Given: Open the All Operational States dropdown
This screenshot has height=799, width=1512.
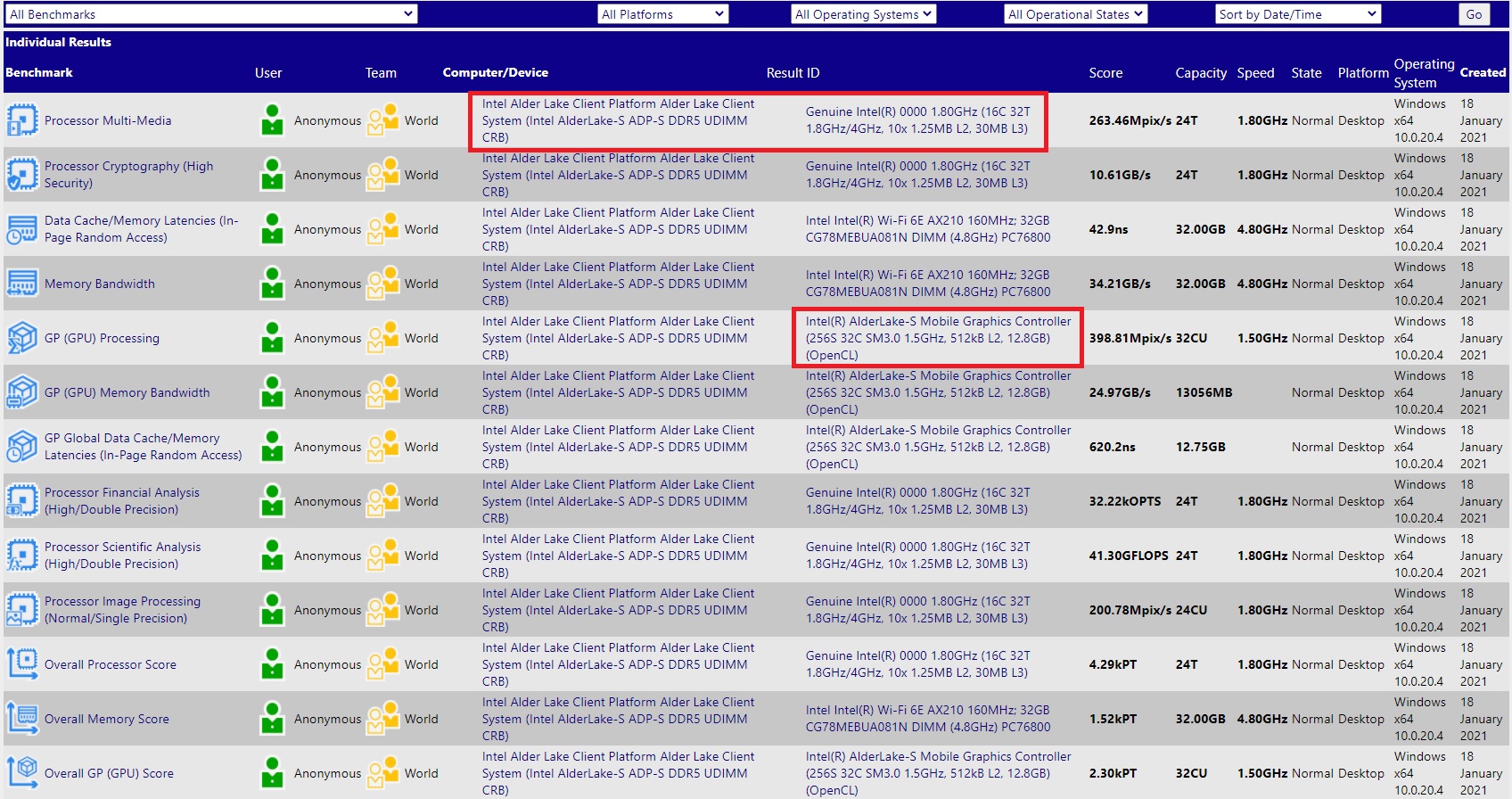Looking at the screenshot, I should tap(1075, 14).
